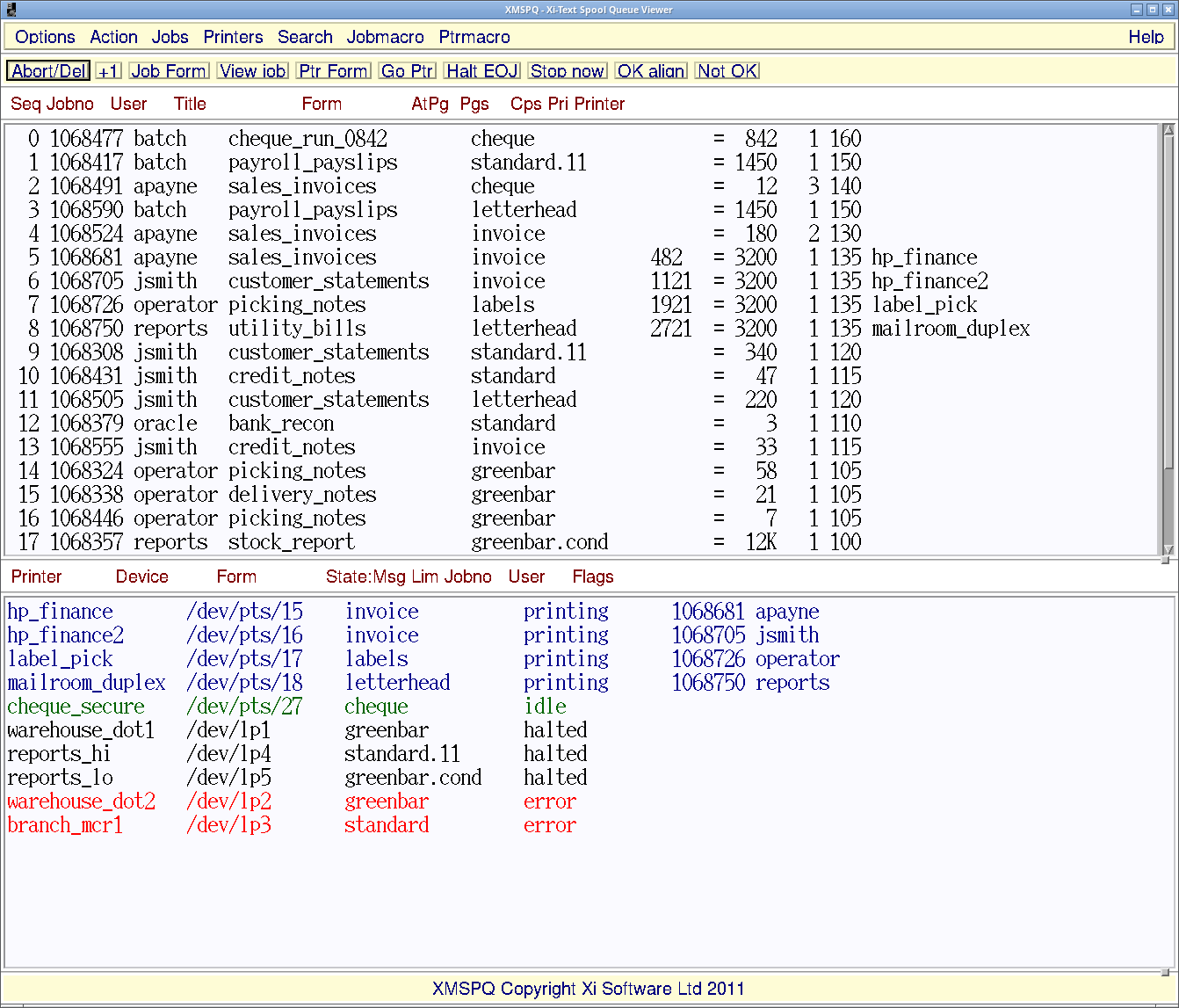1179x1008 pixels.
Task: Select job 1068308 customer_statements row
Action: point(582,352)
